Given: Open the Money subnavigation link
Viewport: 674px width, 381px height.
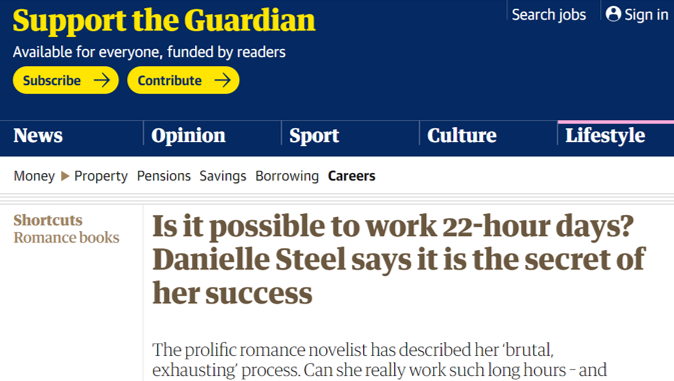Looking at the screenshot, I should (x=34, y=176).
